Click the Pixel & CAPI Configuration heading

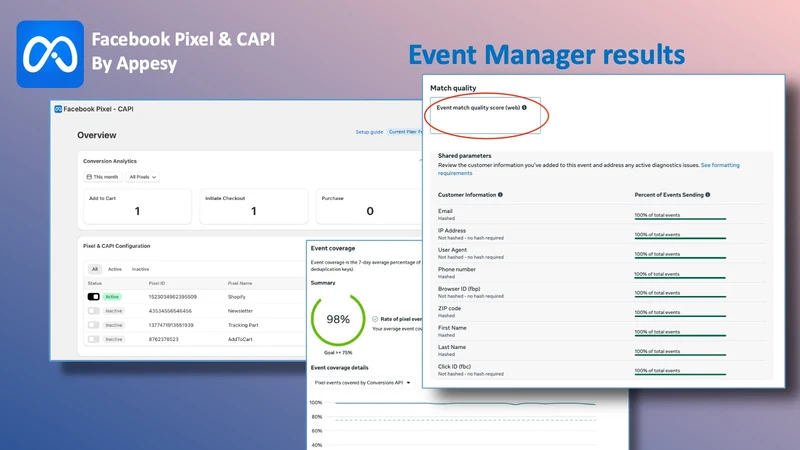[116, 246]
